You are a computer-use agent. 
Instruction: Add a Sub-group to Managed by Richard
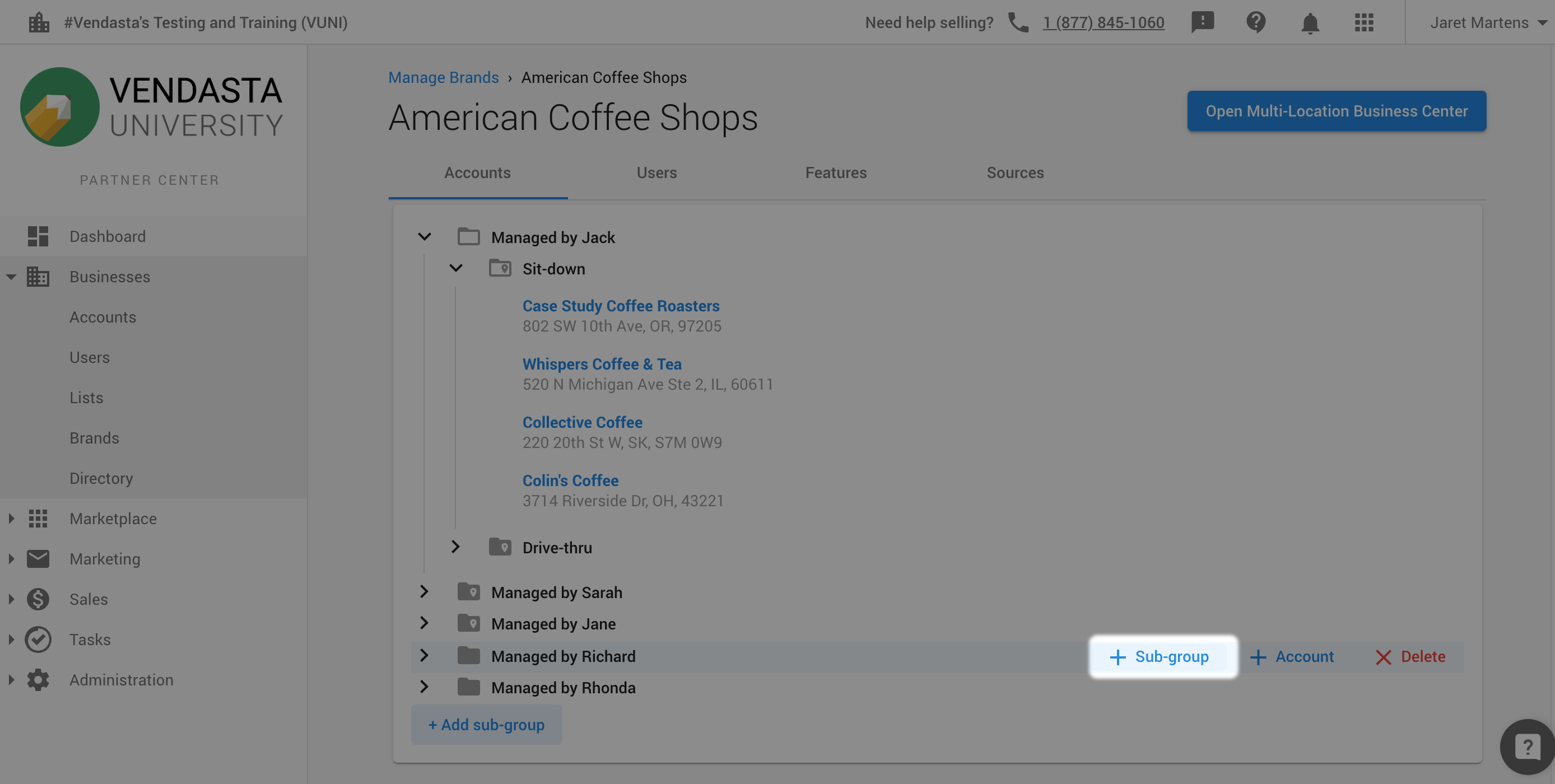pyautogui.click(x=1160, y=657)
